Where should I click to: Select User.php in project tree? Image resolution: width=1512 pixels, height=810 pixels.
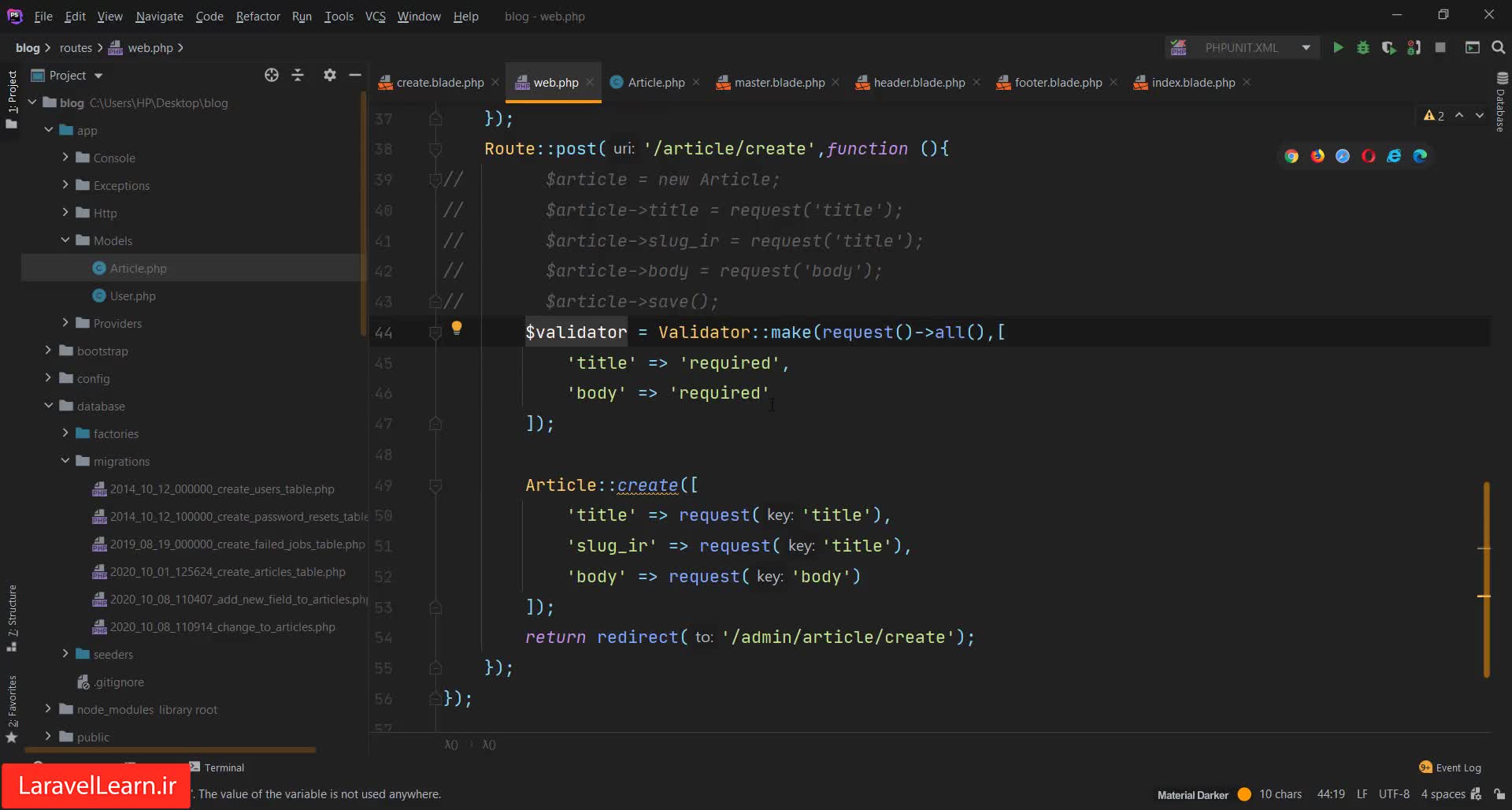tap(132, 296)
